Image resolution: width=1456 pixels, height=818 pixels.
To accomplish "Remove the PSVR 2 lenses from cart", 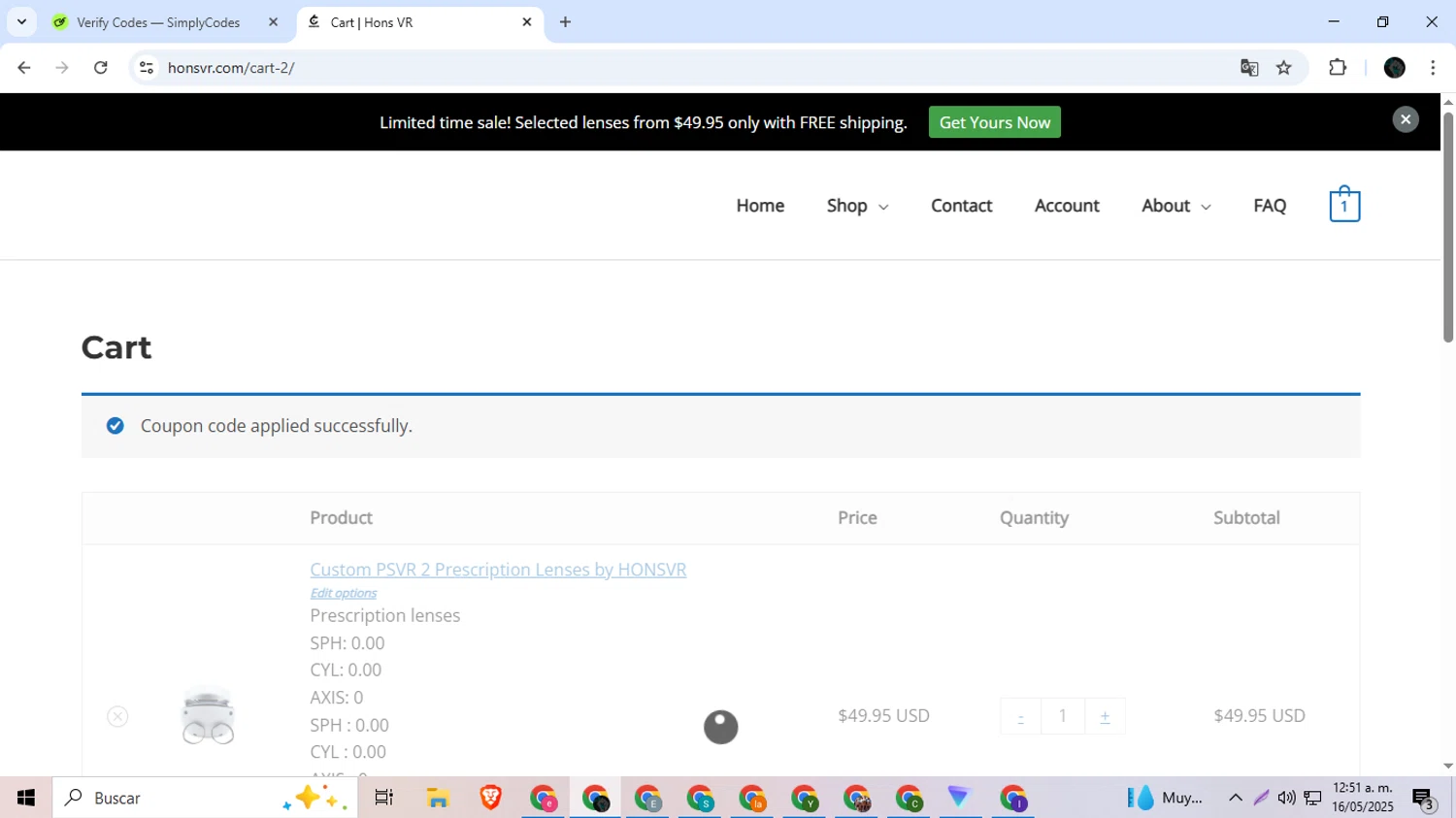I will coord(117,716).
